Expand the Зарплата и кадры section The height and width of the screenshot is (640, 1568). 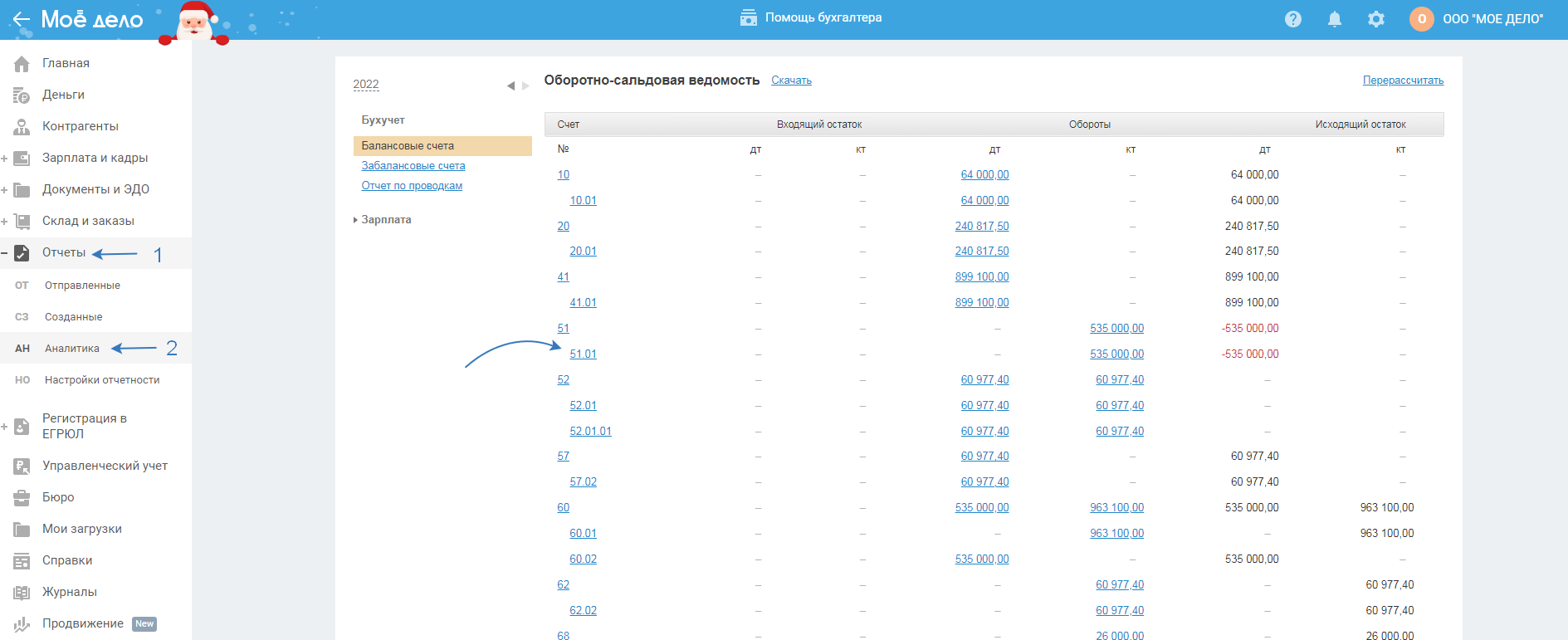pos(4,159)
